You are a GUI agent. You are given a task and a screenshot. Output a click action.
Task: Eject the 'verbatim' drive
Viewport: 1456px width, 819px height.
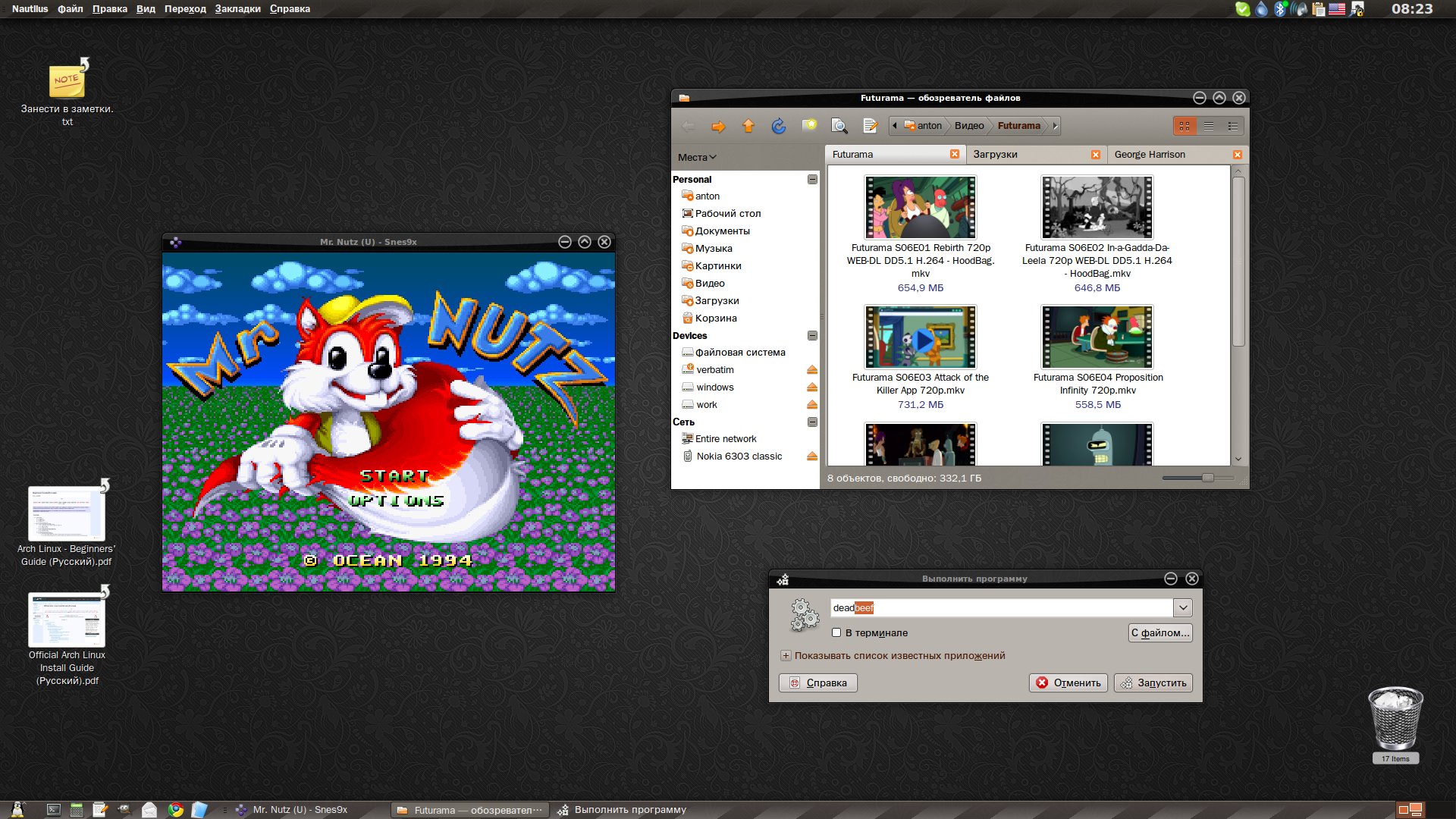(x=812, y=370)
